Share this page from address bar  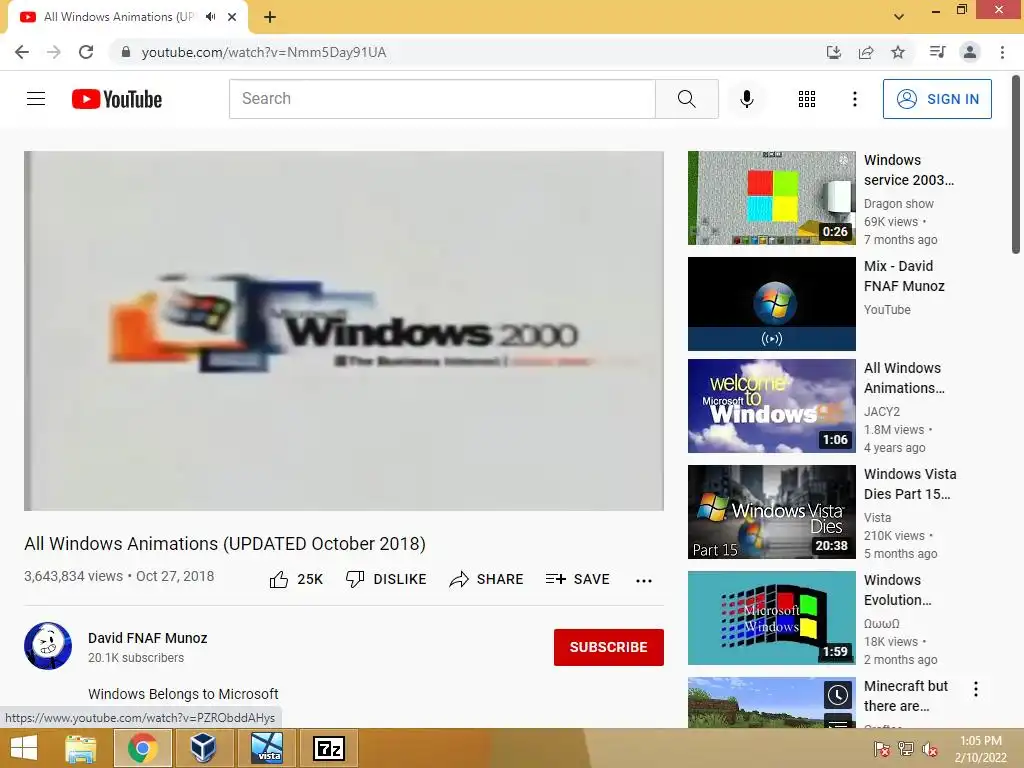[866, 52]
